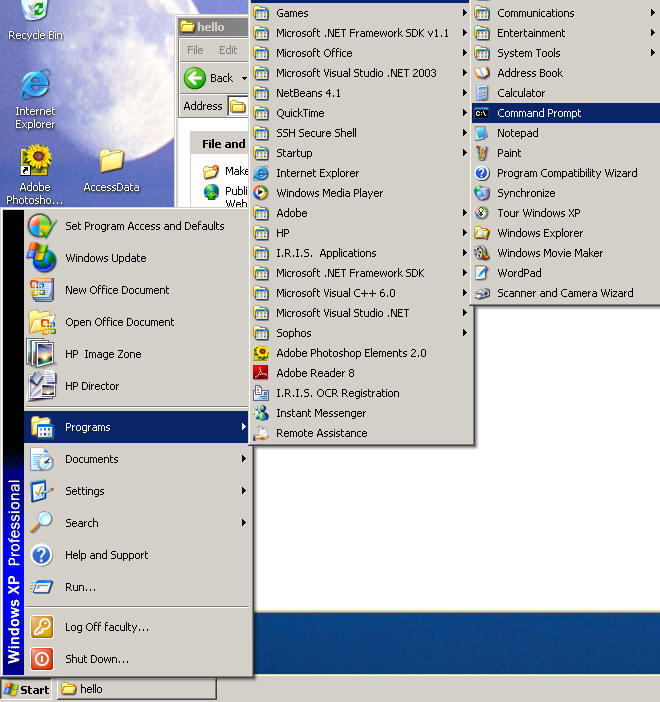
Task: Expand the System Tools submenu arrow
Action: tap(653, 53)
